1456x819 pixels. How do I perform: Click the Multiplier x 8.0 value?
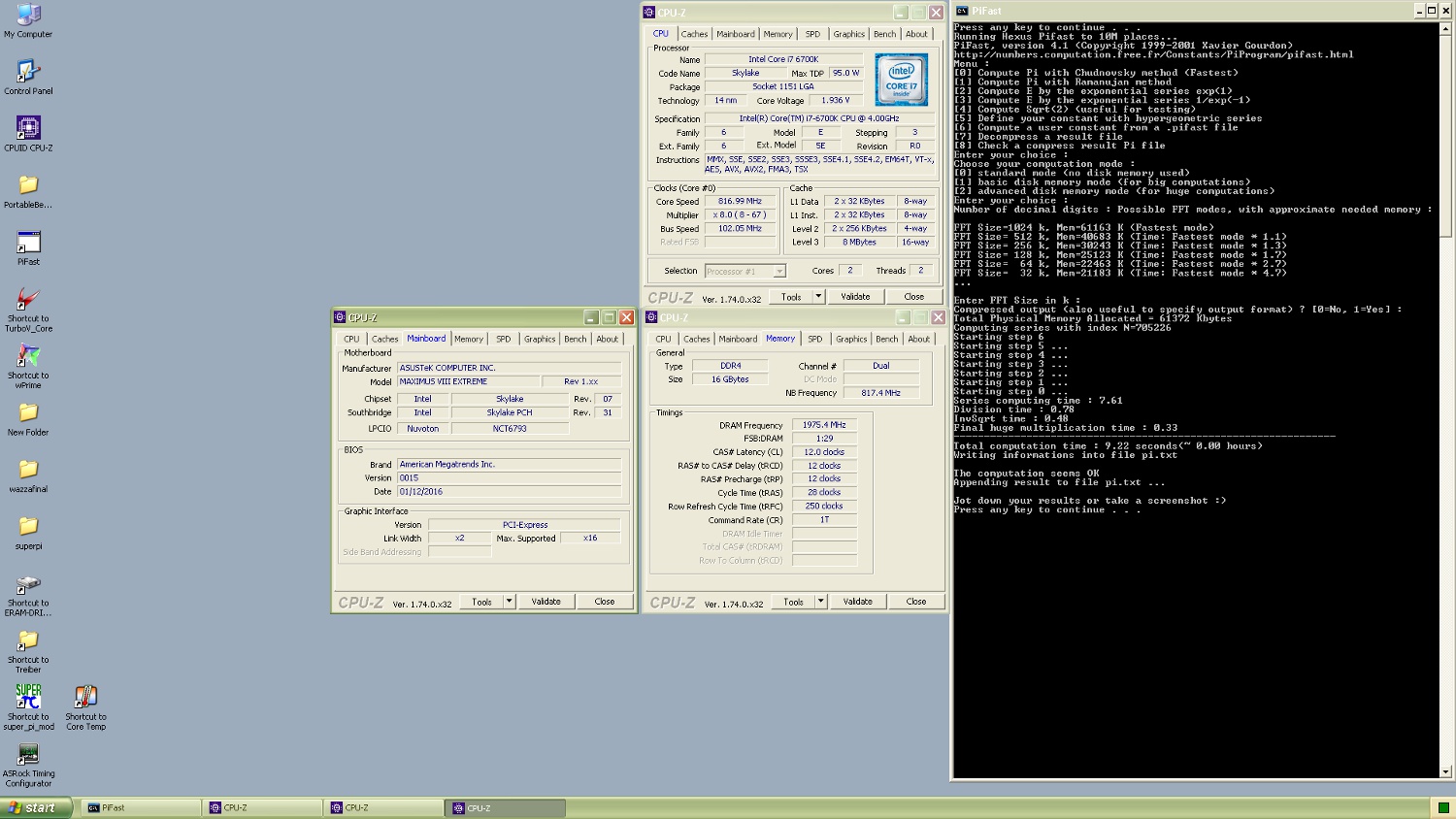(x=740, y=215)
